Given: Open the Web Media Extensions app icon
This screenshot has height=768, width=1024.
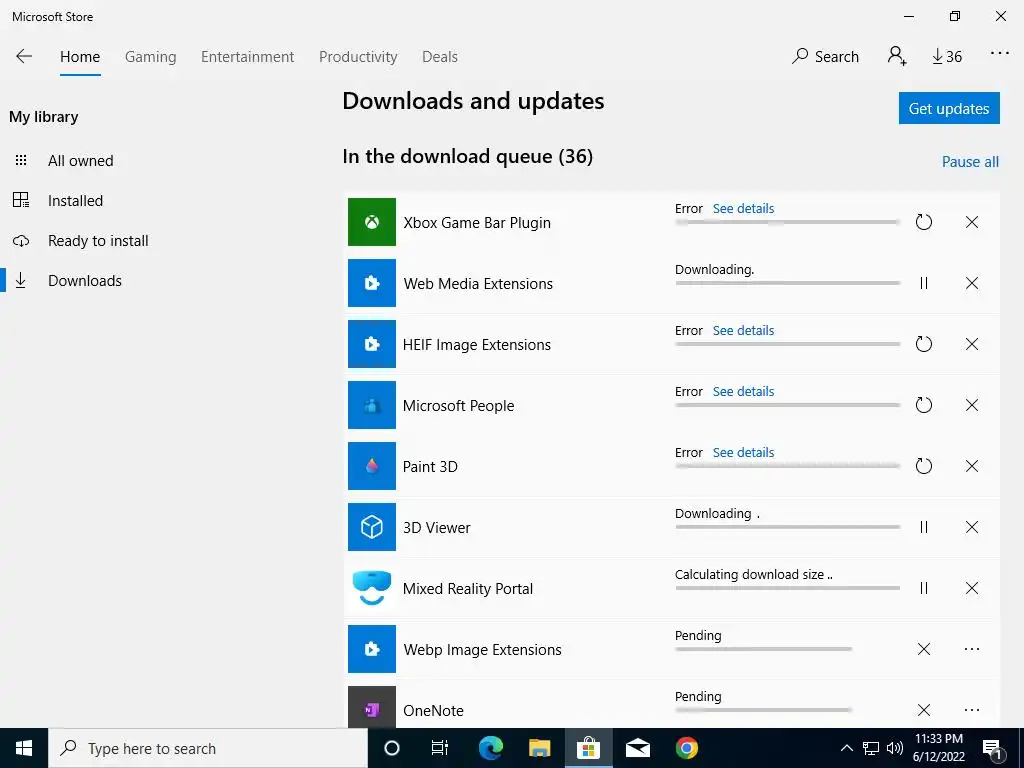Looking at the screenshot, I should click(x=372, y=283).
